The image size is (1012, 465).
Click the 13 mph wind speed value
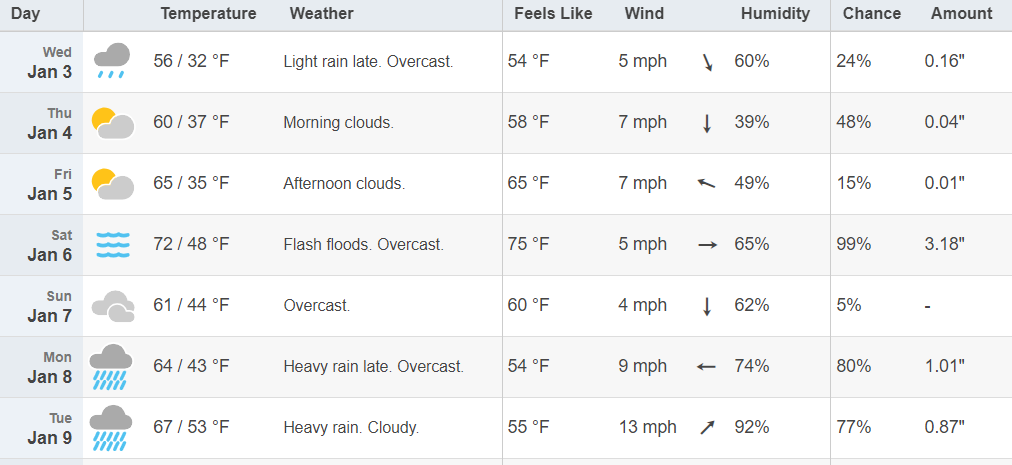[647, 427]
